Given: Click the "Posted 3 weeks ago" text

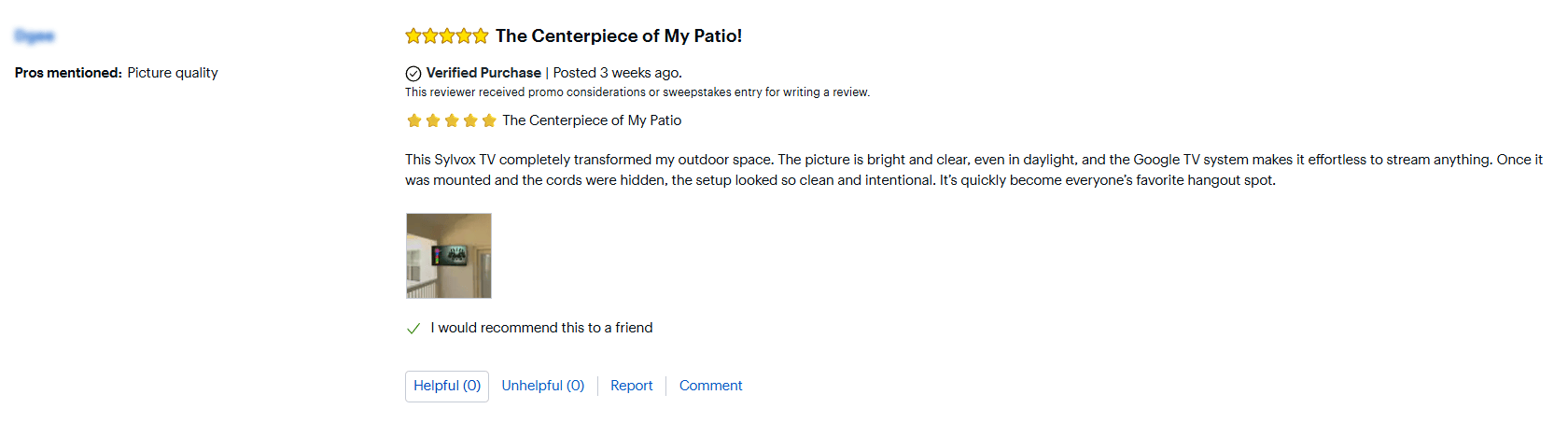Looking at the screenshot, I should click(617, 73).
